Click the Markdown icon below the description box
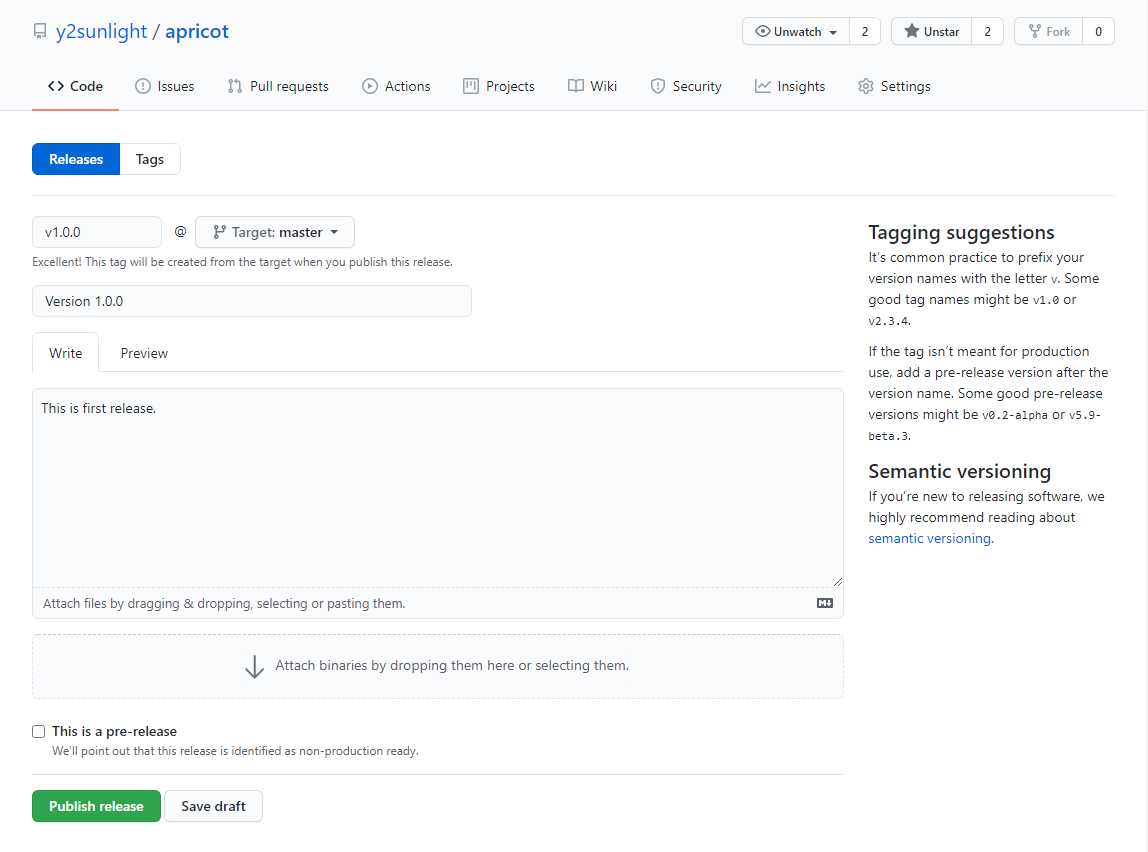This screenshot has height=852, width=1148. (825, 603)
